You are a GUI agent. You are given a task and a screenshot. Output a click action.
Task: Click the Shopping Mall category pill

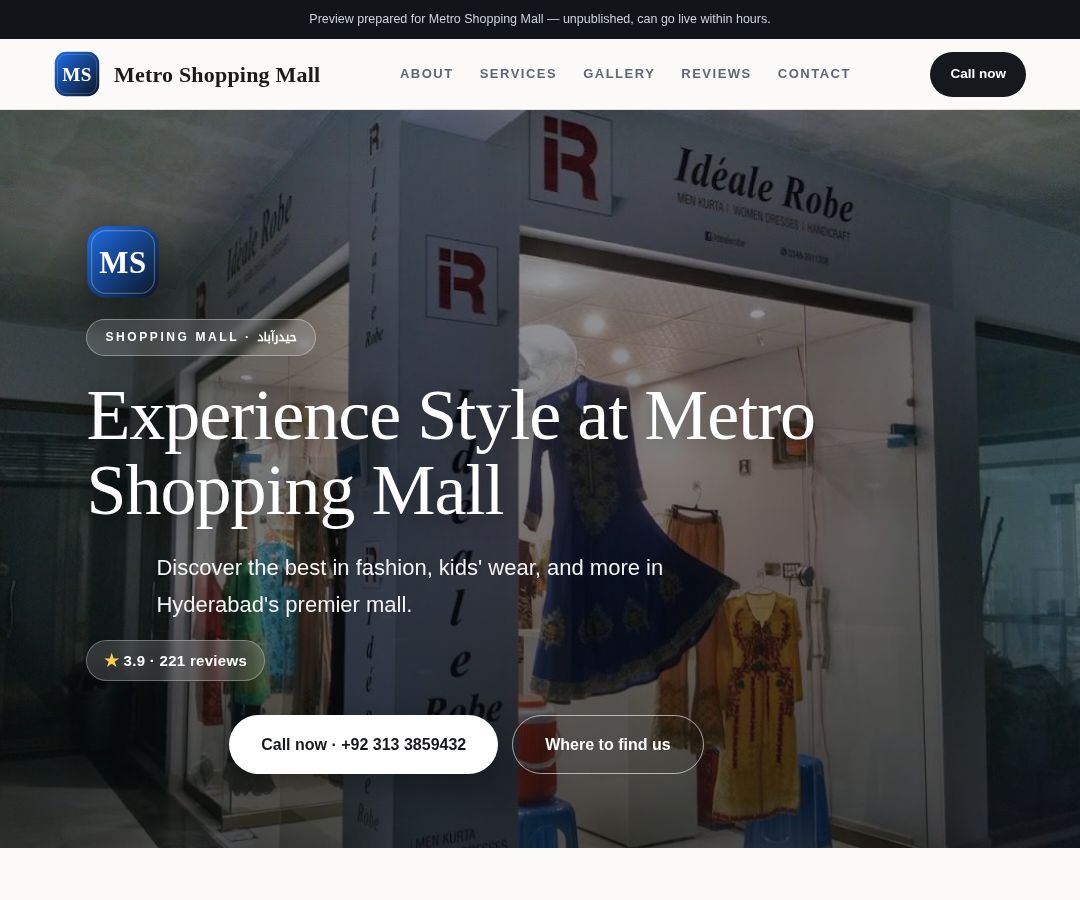(x=200, y=337)
